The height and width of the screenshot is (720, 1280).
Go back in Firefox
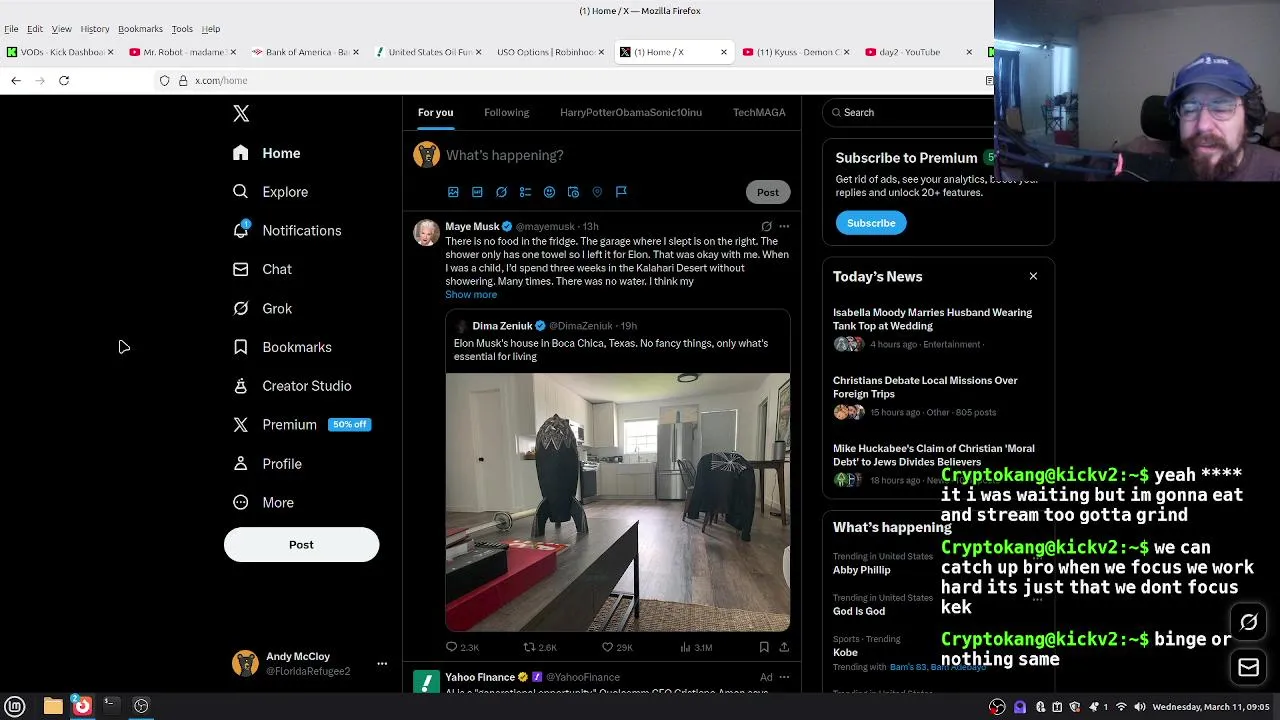click(x=16, y=80)
